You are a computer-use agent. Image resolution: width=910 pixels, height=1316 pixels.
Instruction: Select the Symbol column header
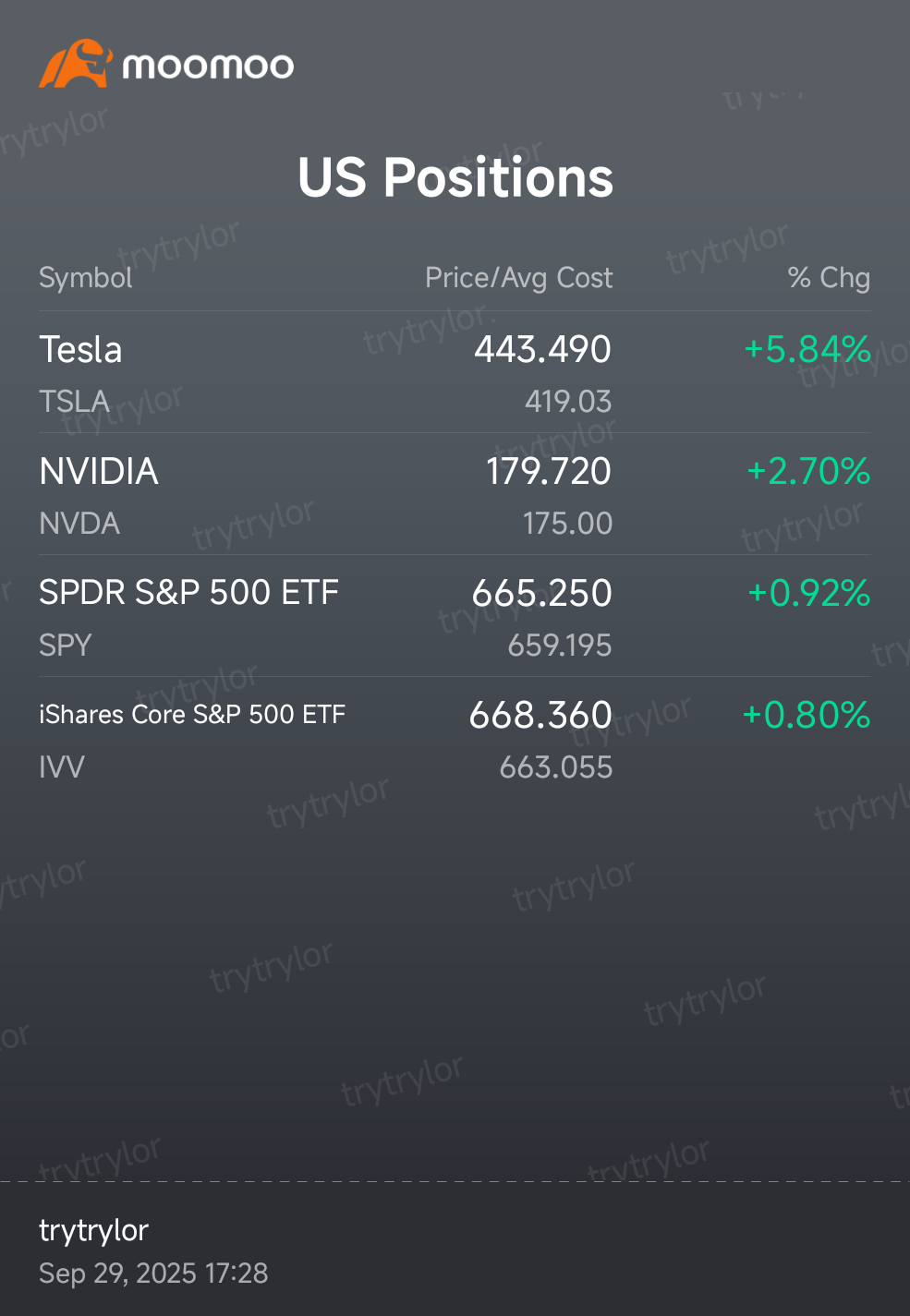[x=85, y=278]
